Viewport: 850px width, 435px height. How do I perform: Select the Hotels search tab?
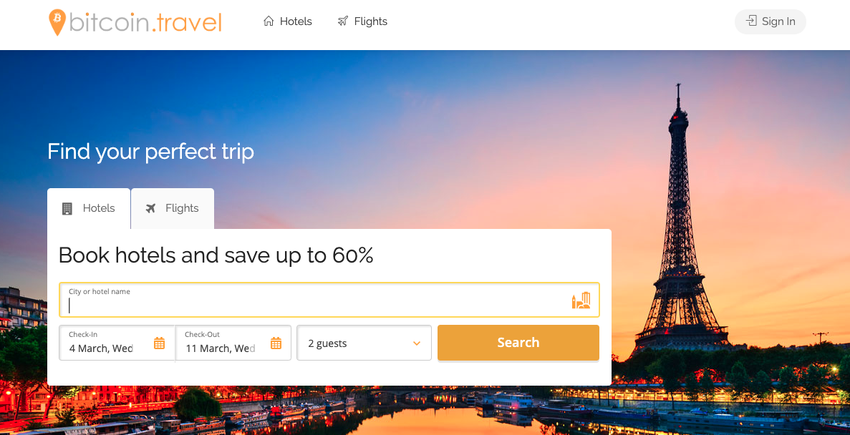[x=88, y=208]
